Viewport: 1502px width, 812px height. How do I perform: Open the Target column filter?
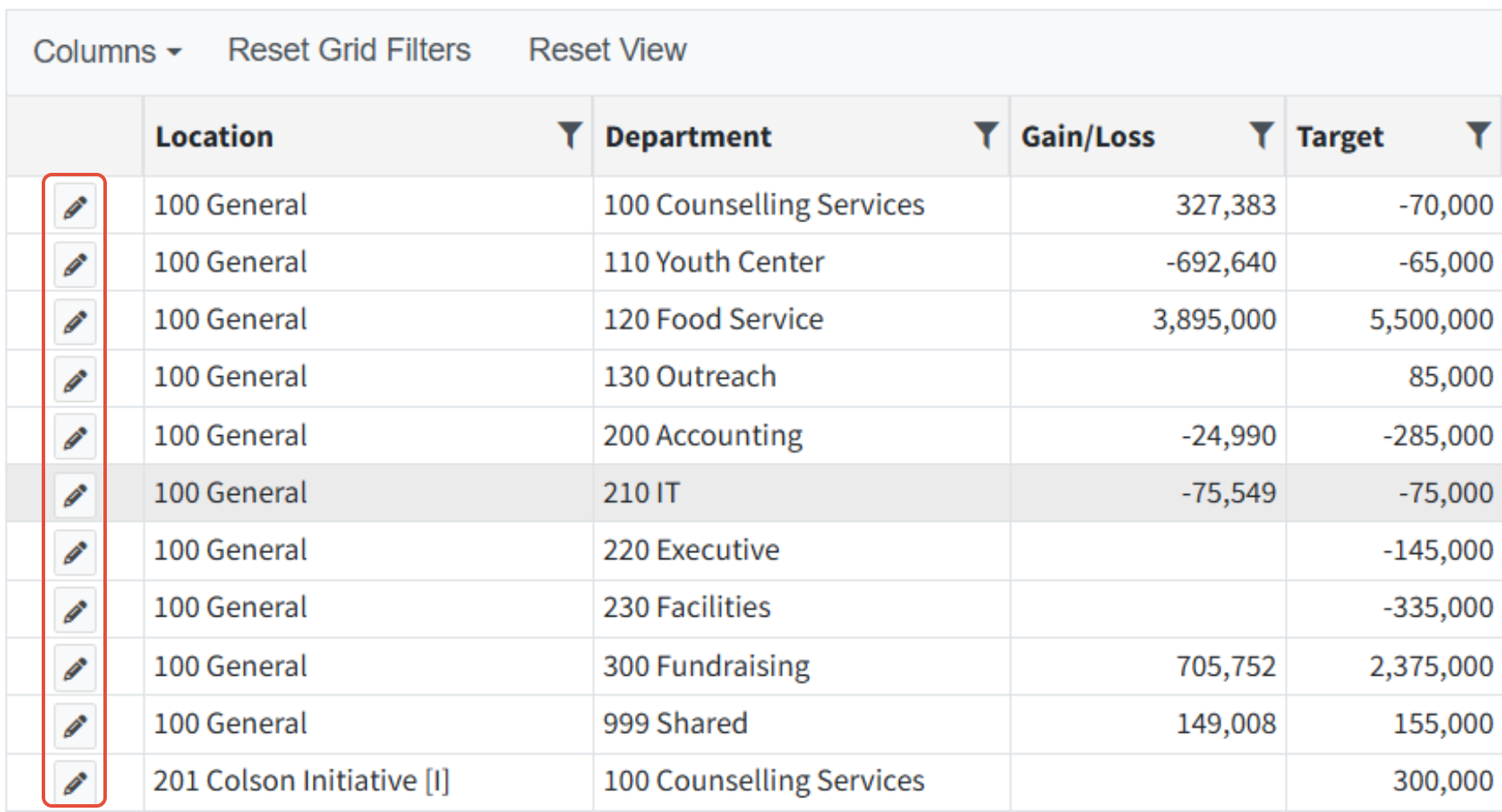pos(1479,135)
